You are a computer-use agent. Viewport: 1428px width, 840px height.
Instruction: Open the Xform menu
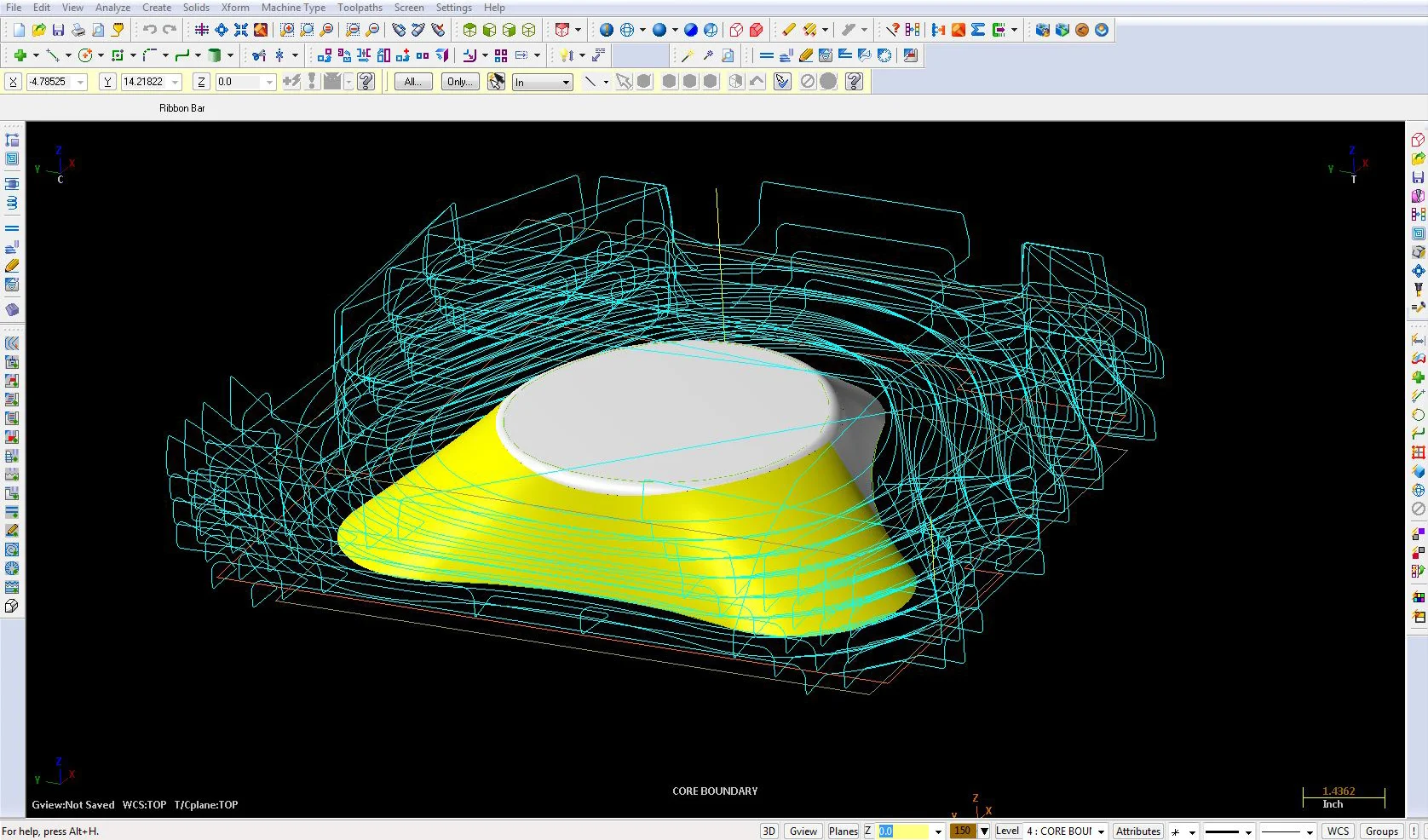(235, 8)
